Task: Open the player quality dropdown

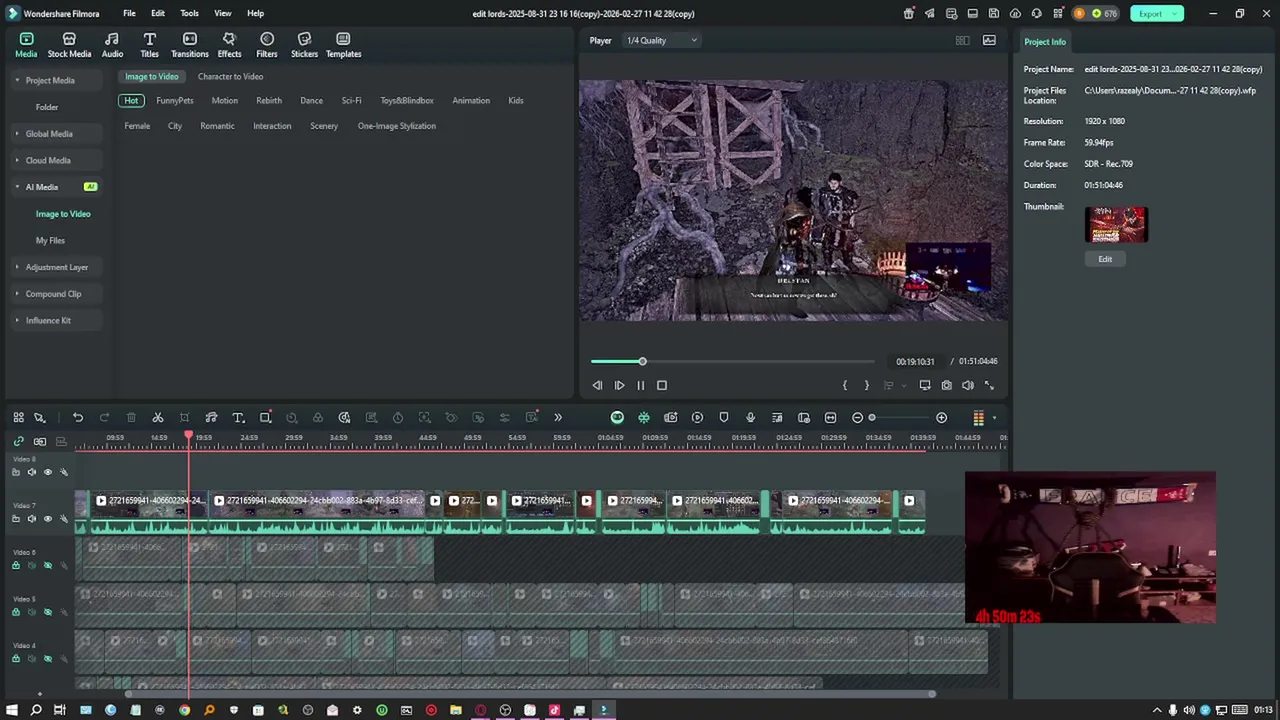Action: coord(661,41)
